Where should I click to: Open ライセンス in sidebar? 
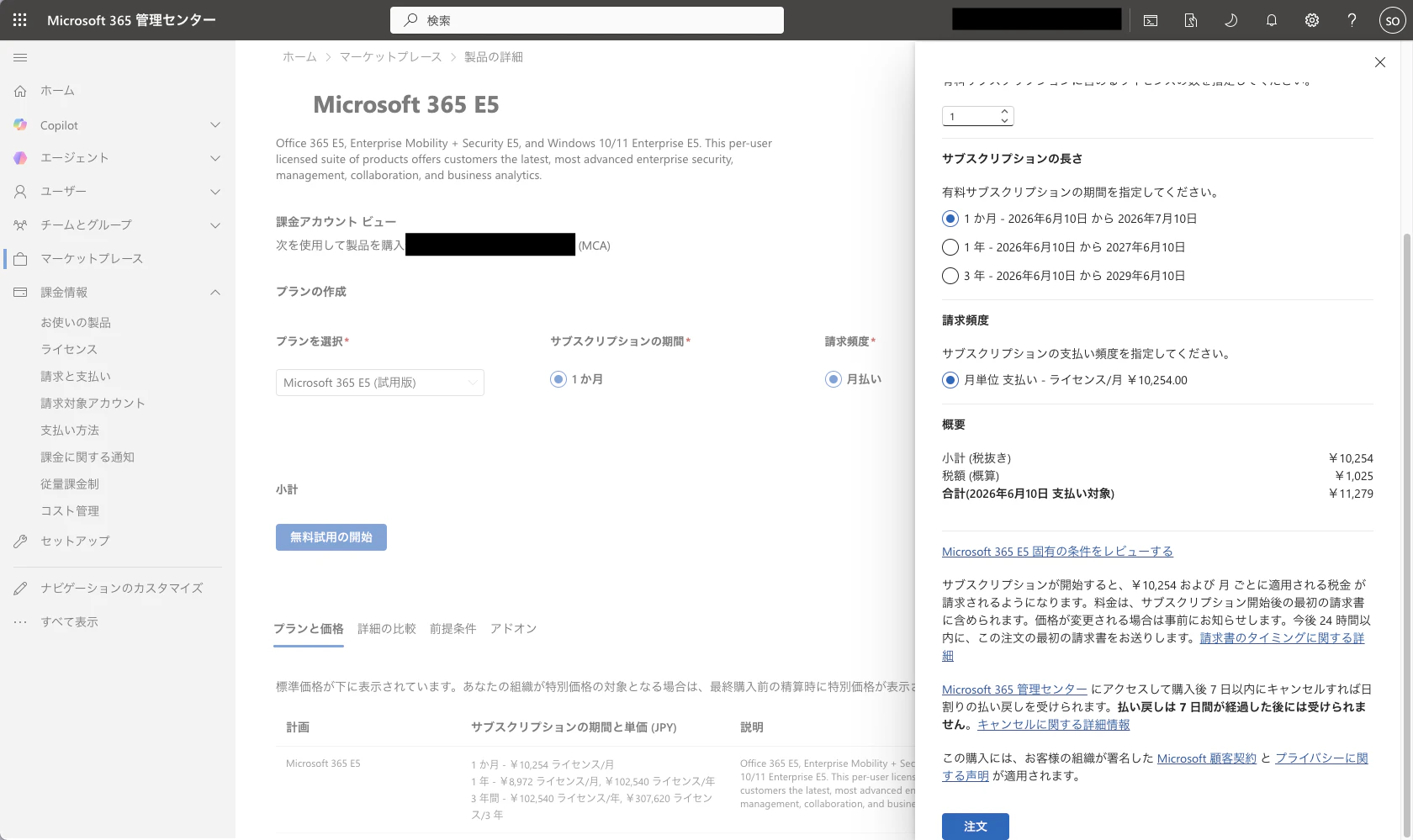69,350
